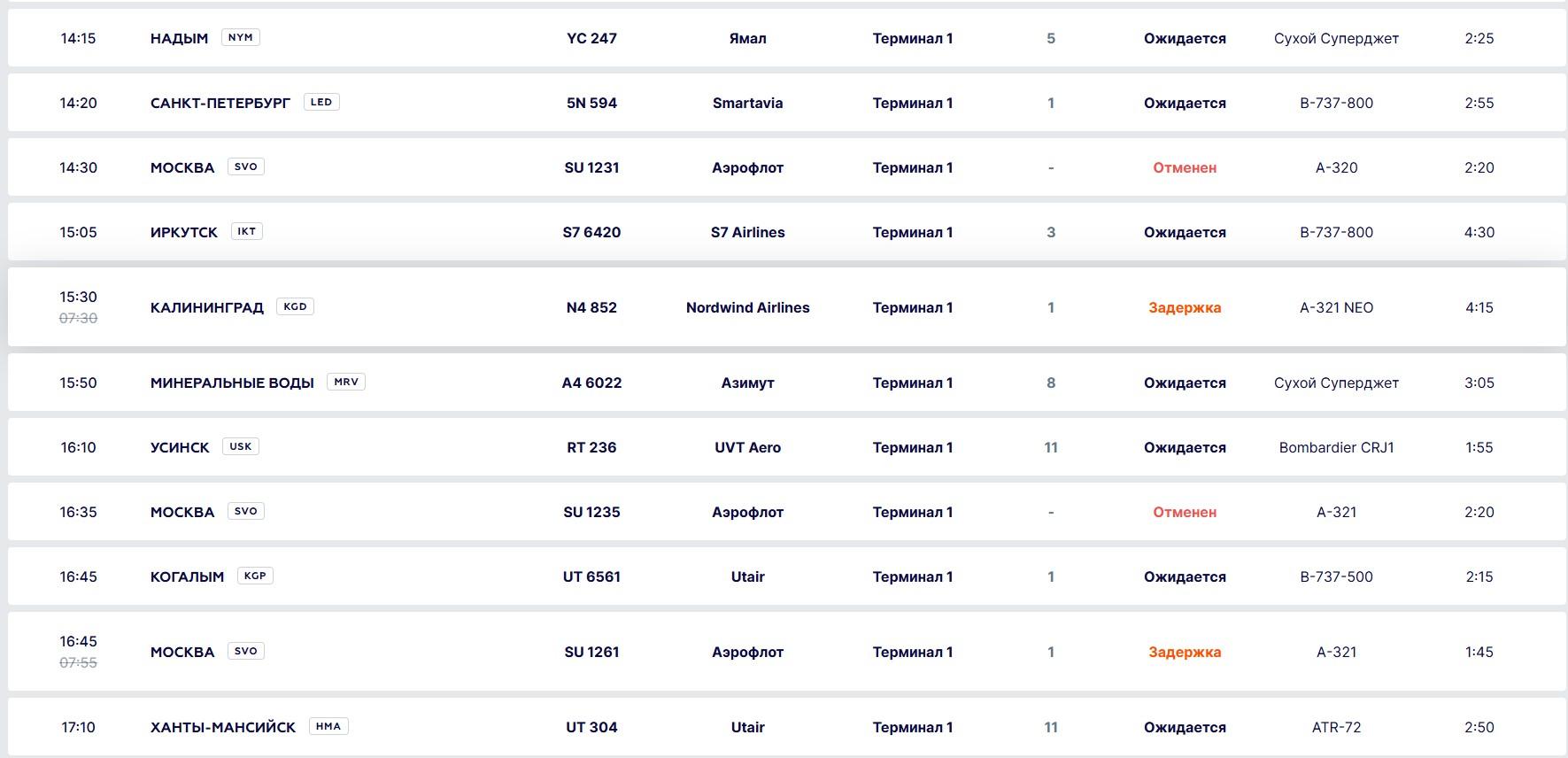The width and height of the screenshot is (1568, 758).
Task: Click the NYM airport code badge
Action: (x=240, y=38)
